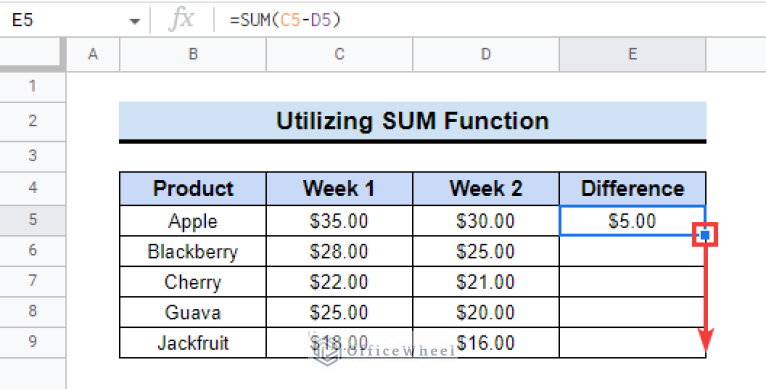Select row 2 header
The image size is (766, 389).
pyautogui.click(x=32, y=121)
